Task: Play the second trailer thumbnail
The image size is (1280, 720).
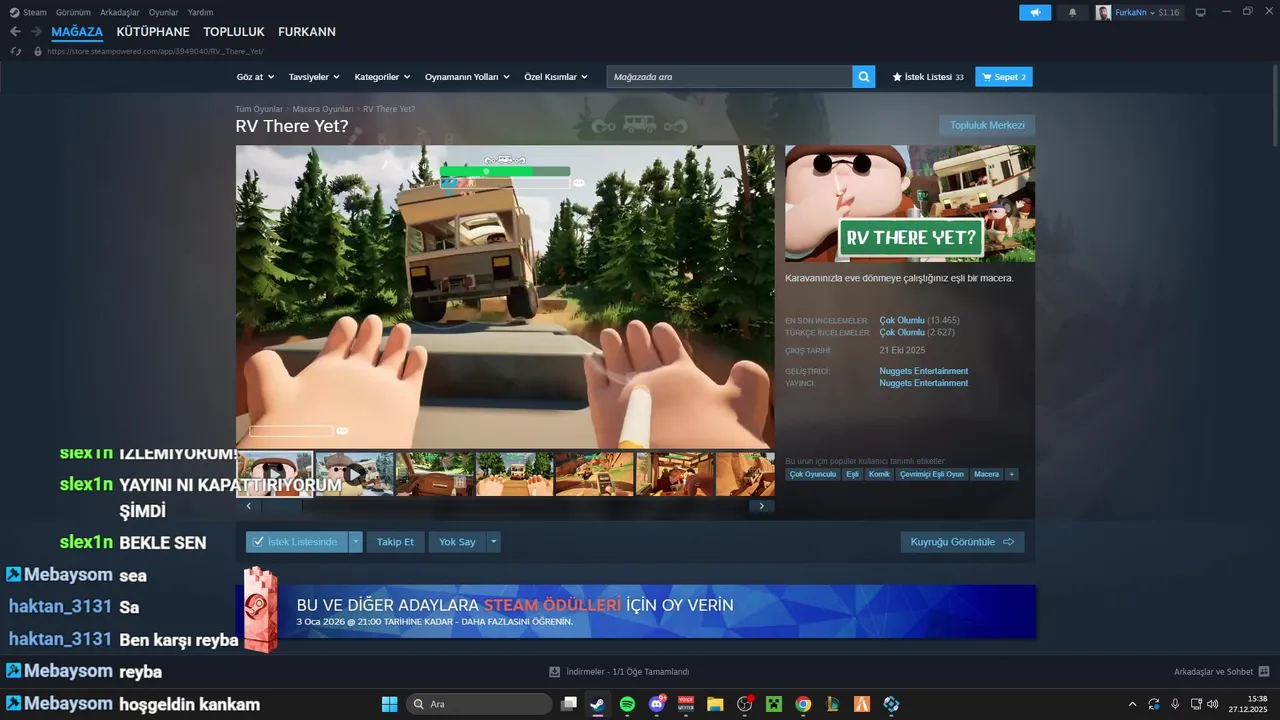Action: [354, 474]
